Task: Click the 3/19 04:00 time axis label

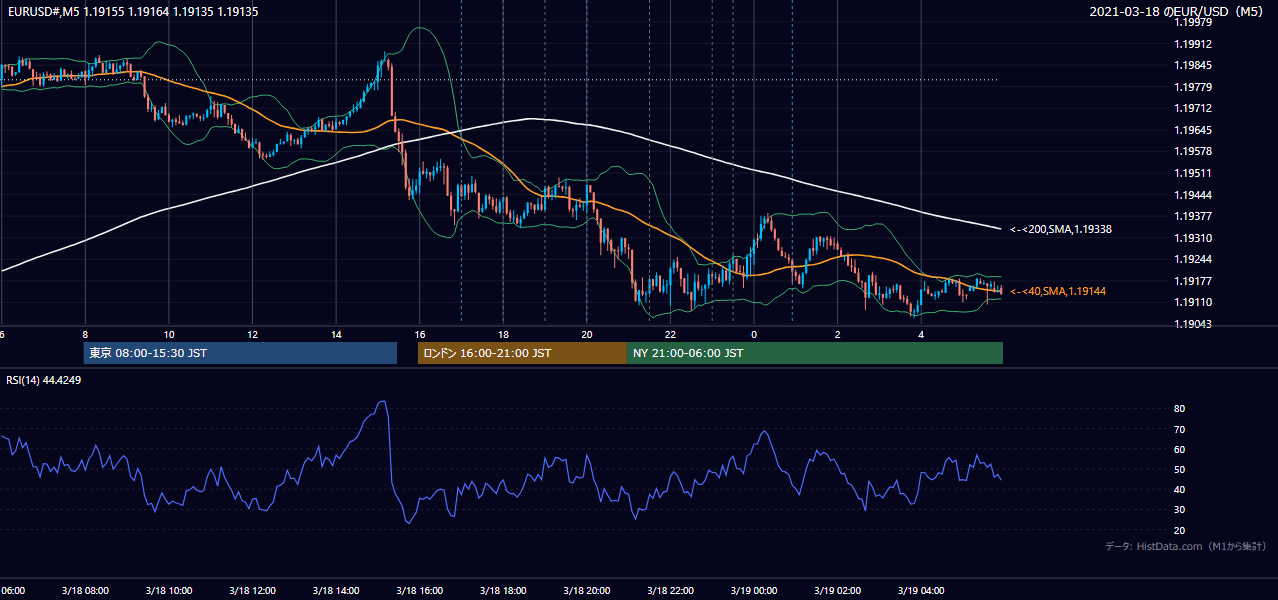Action: pos(920,591)
